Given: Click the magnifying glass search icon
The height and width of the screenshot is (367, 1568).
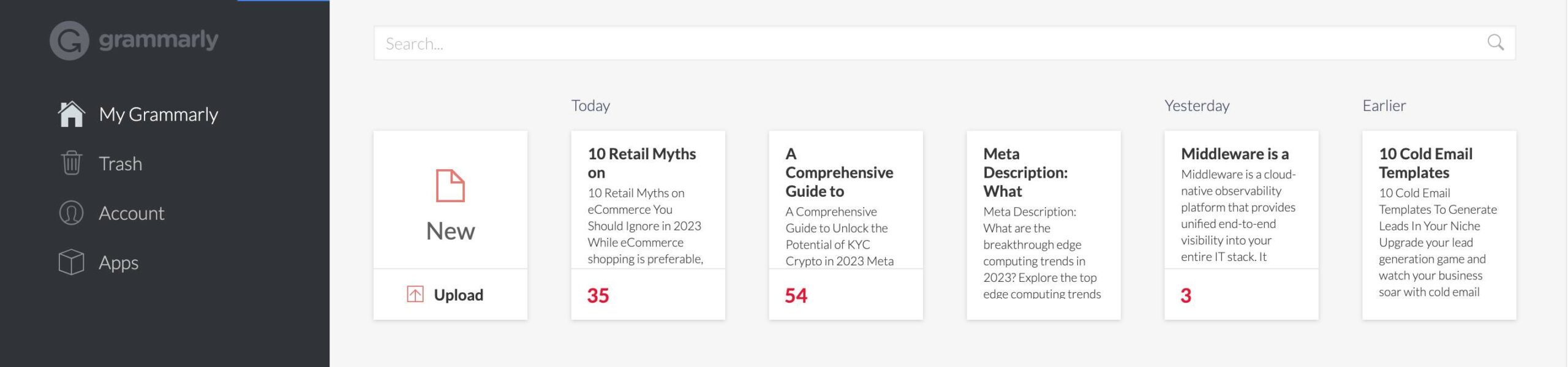Looking at the screenshot, I should click(x=1495, y=42).
